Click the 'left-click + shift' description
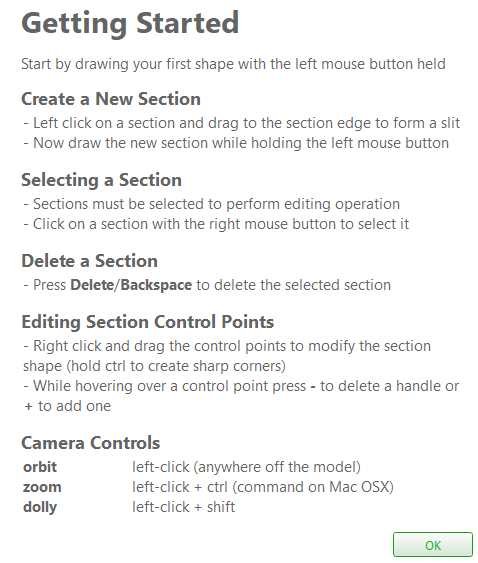Viewport: 478px width, 563px height. (184, 507)
